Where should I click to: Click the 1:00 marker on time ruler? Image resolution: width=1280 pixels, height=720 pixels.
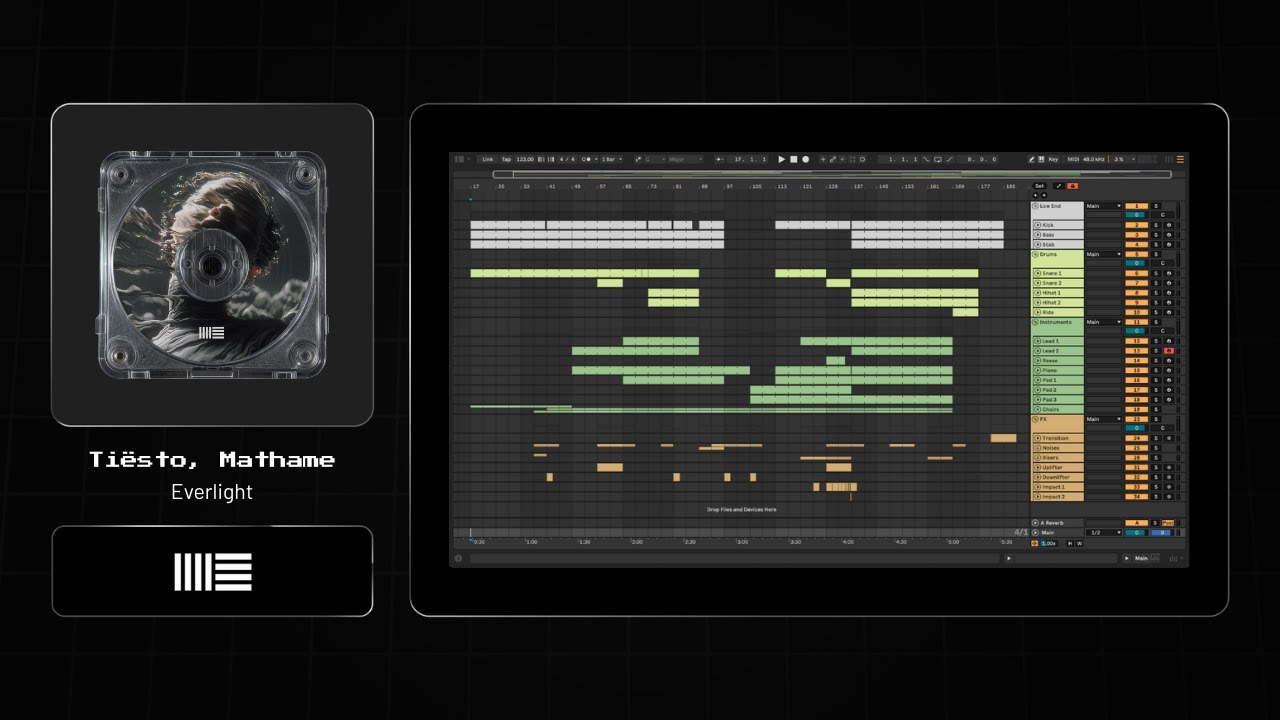pyautogui.click(x=531, y=541)
